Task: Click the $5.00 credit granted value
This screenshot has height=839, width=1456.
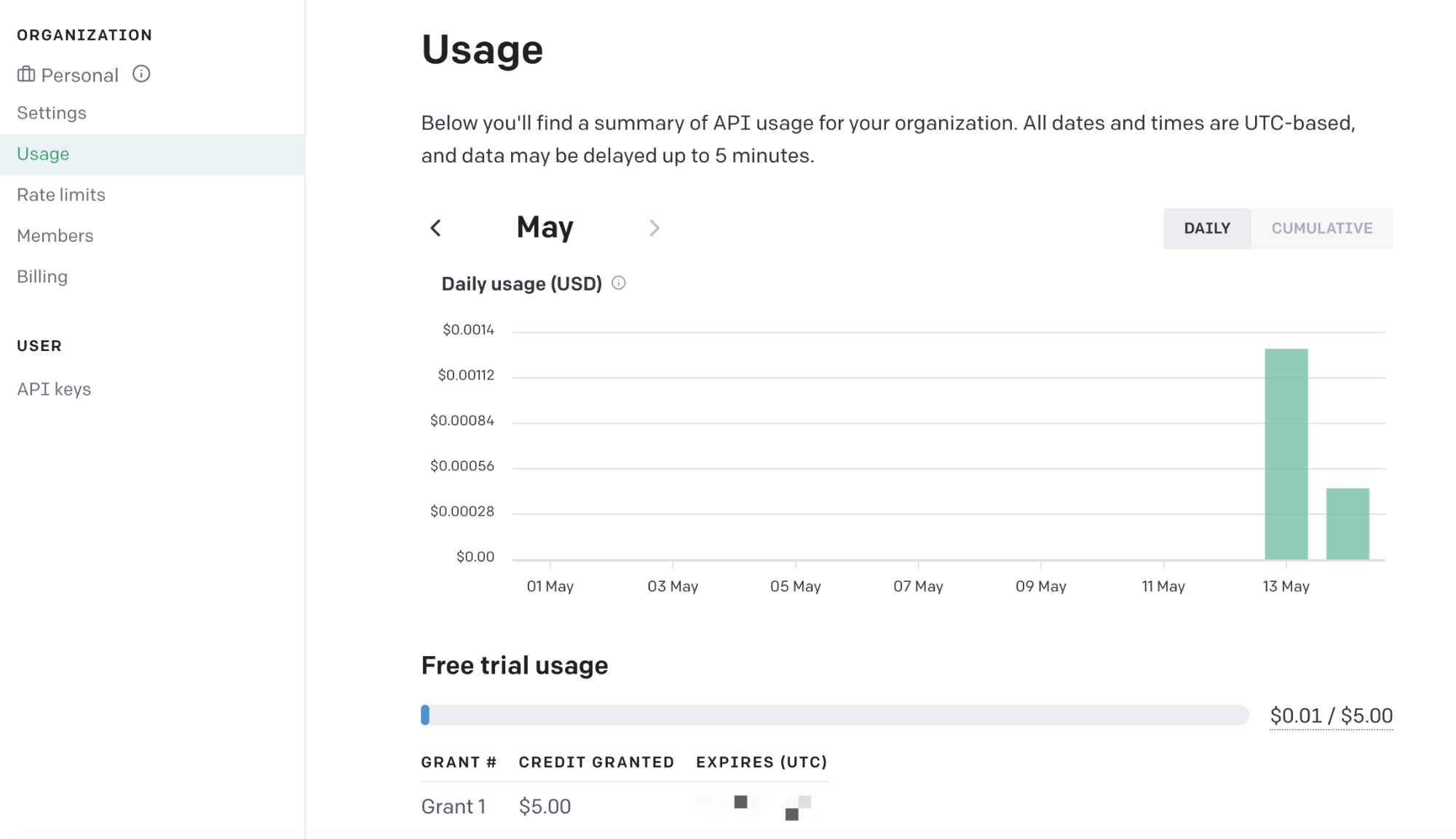Action: click(545, 807)
